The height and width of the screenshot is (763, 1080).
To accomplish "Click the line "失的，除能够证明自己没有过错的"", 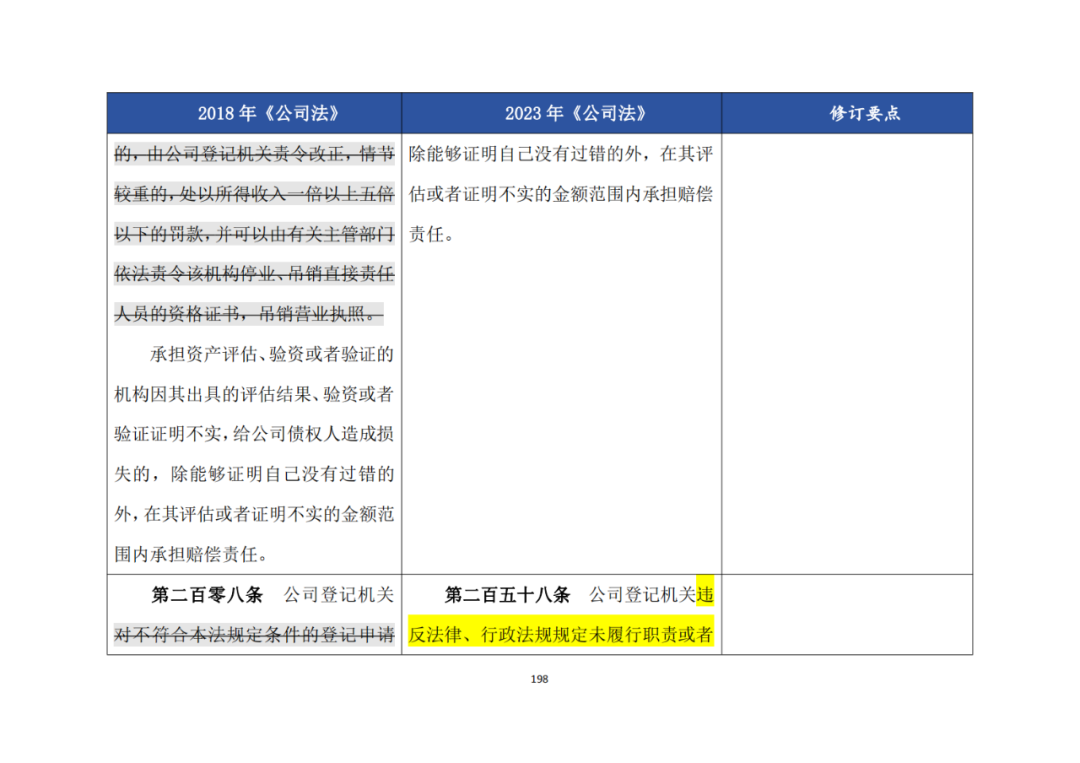I will coord(254,474).
